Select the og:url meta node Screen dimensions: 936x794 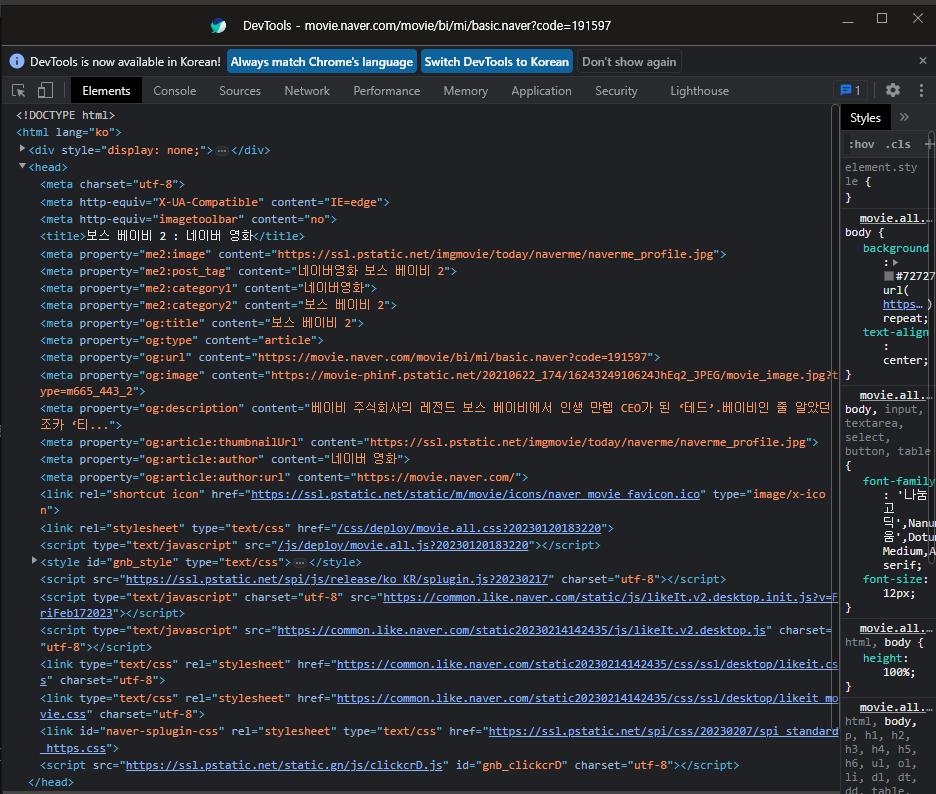pos(350,357)
